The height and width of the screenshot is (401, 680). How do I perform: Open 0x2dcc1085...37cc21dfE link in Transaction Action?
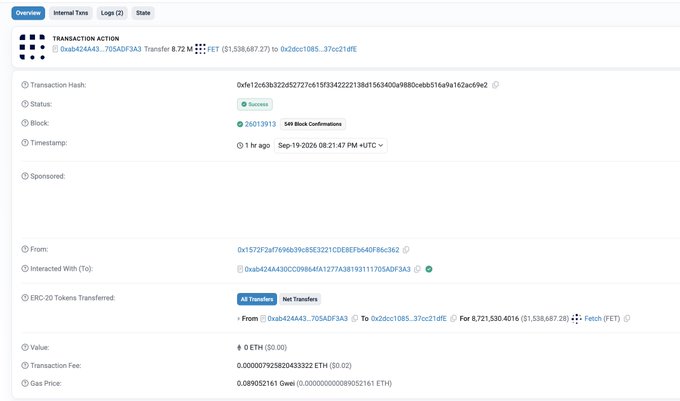pyautogui.click(x=319, y=49)
